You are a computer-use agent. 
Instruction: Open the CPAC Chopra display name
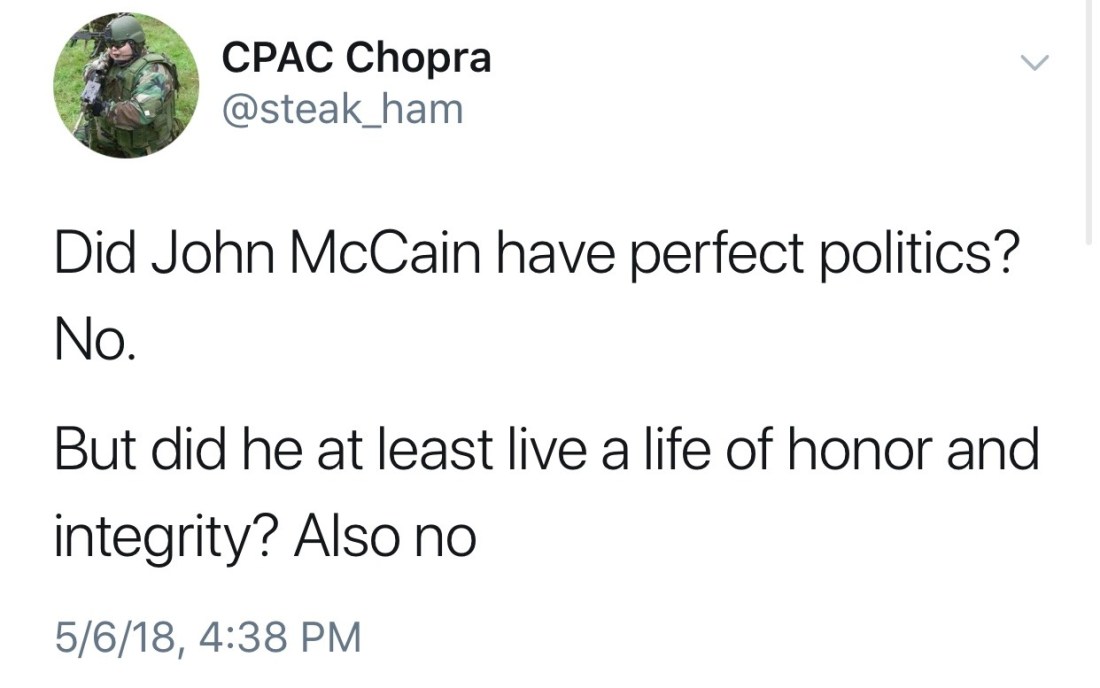click(x=356, y=59)
